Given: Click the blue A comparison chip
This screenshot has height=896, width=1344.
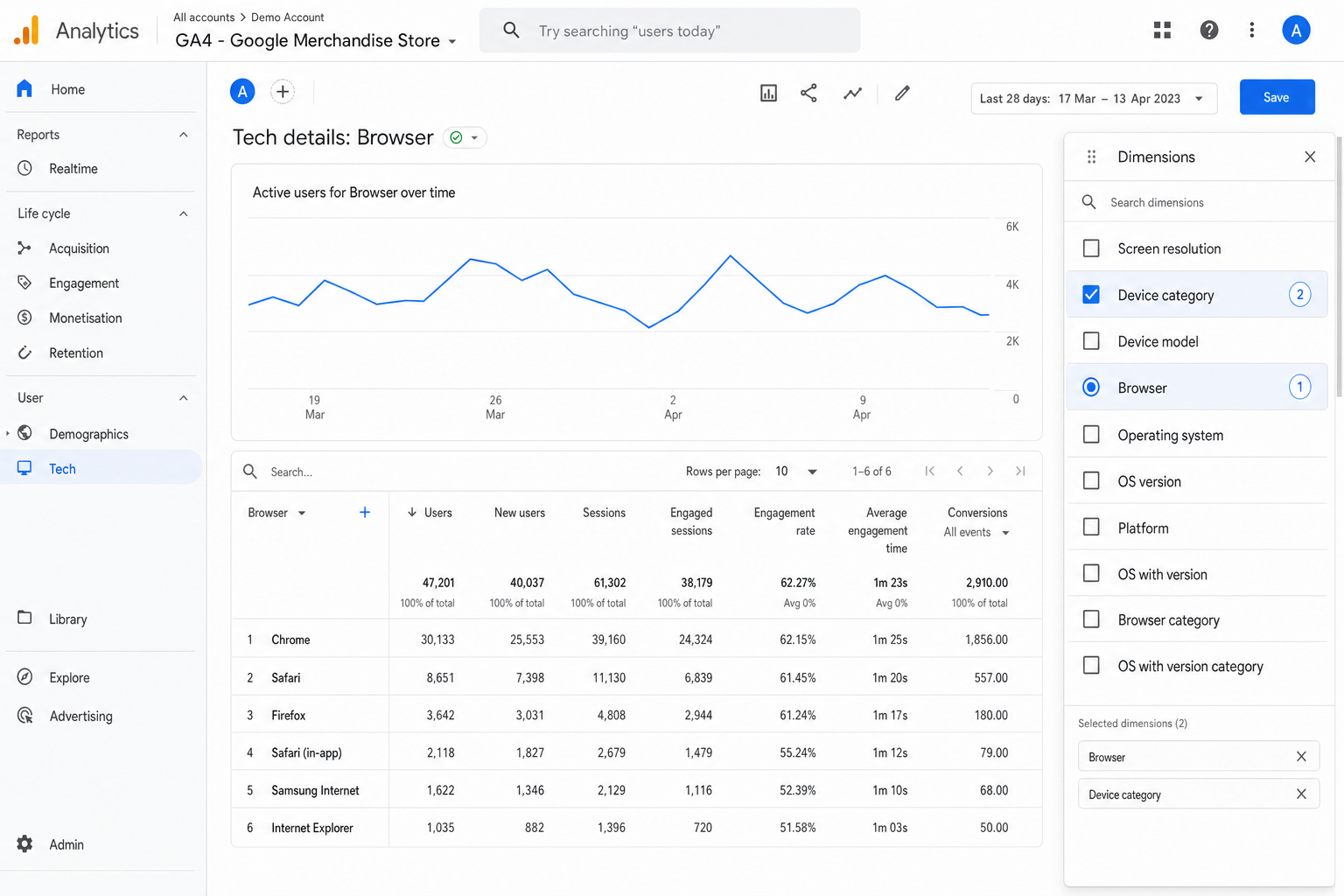Looking at the screenshot, I should pyautogui.click(x=242, y=91).
